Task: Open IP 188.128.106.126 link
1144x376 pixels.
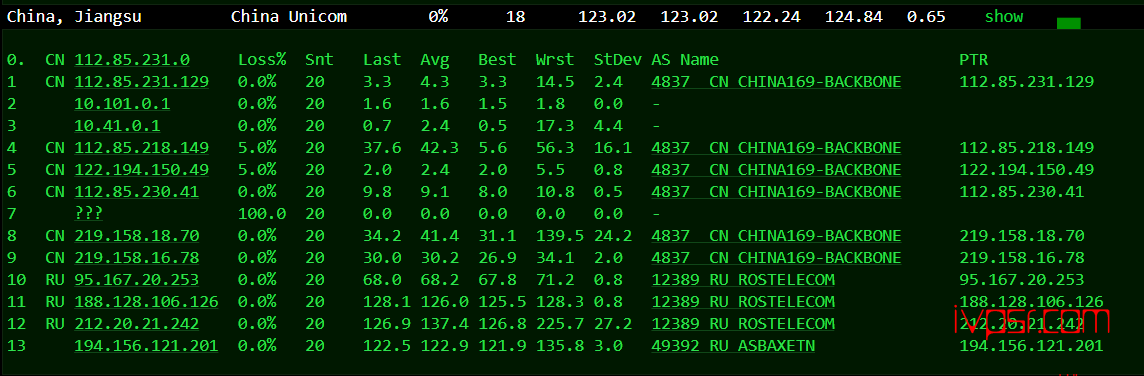Action: (146, 302)
